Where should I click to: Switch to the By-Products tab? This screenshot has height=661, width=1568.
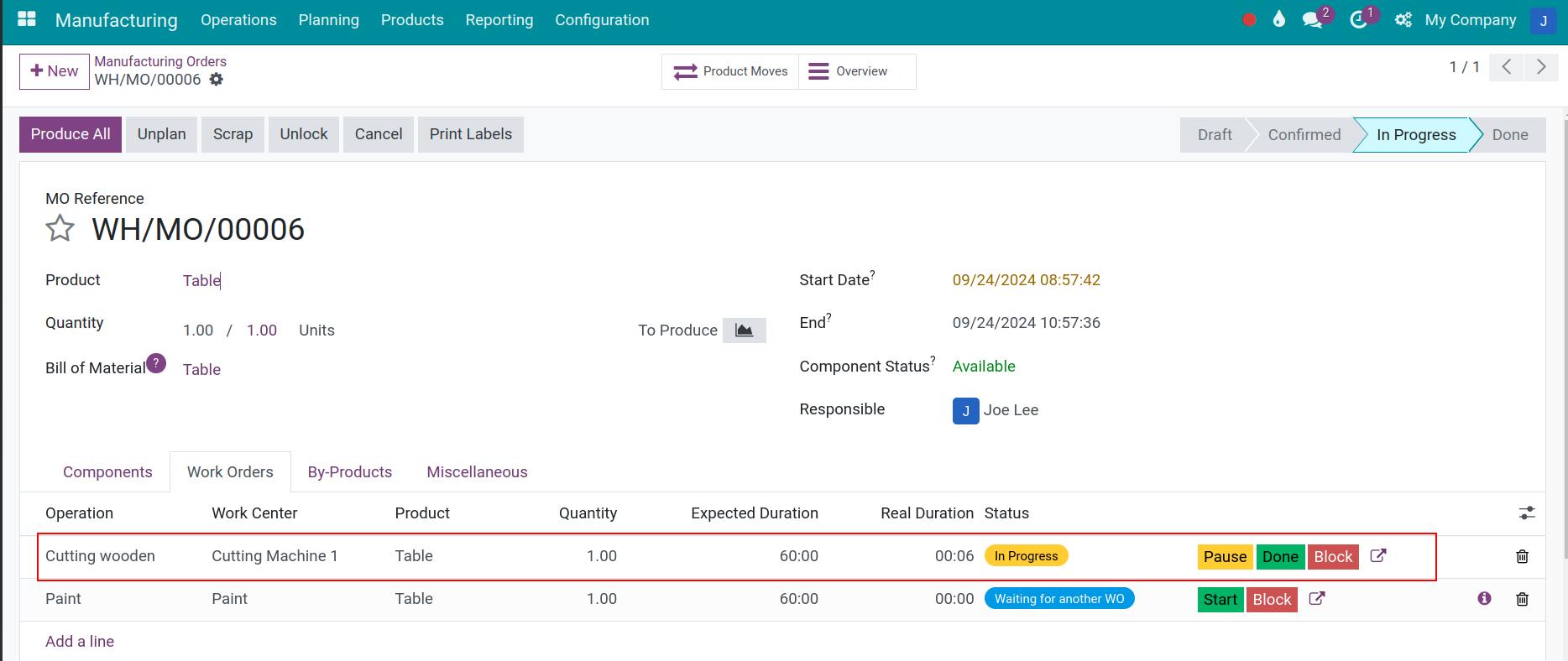(x=350, y=471)
